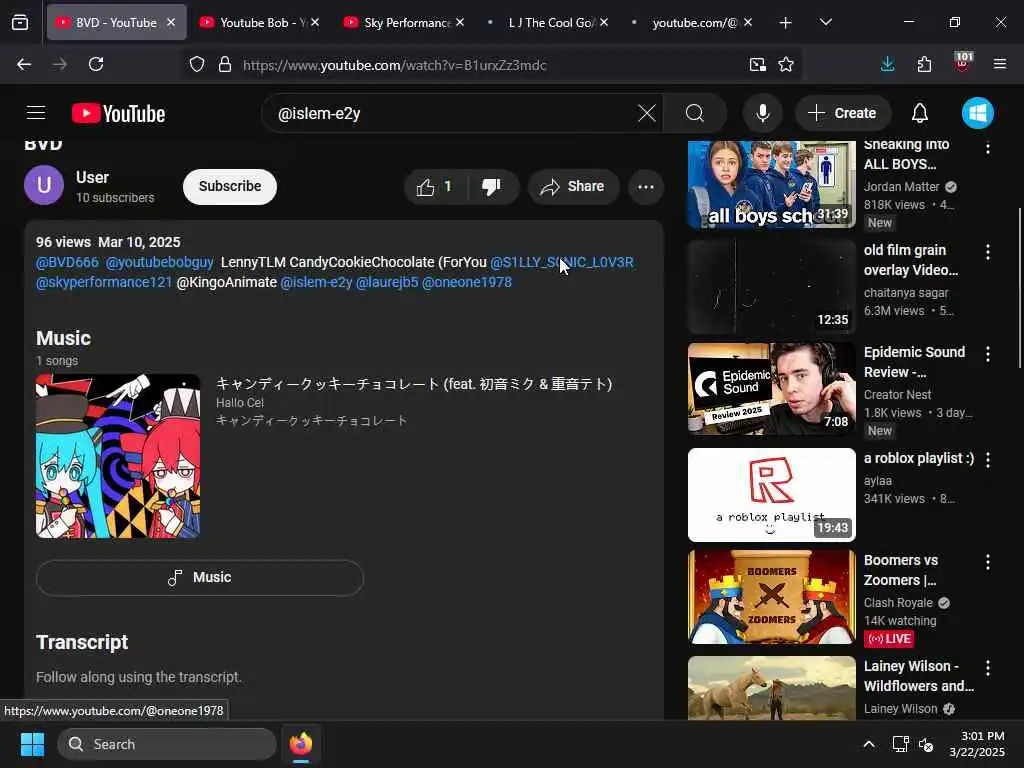Click the Firefox taskbar icon
The height and width of the screenshot is (768, 1024).
pos(301,744)
